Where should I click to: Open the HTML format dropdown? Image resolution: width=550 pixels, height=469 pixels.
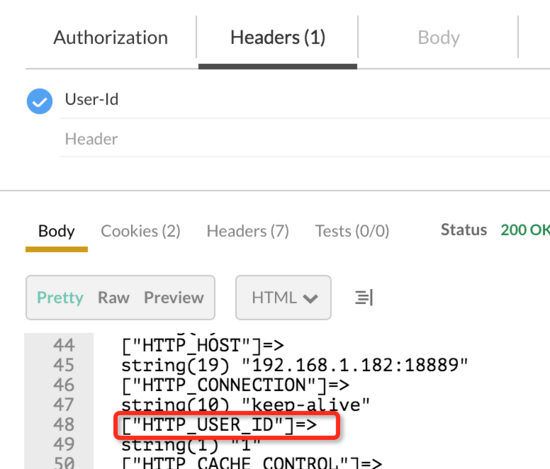coord(283,297)
